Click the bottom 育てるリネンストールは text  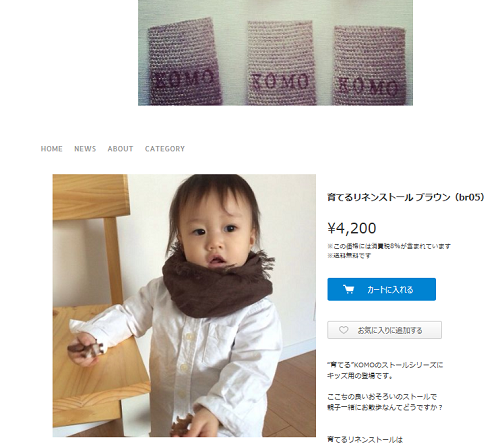(x=365, y=440)
